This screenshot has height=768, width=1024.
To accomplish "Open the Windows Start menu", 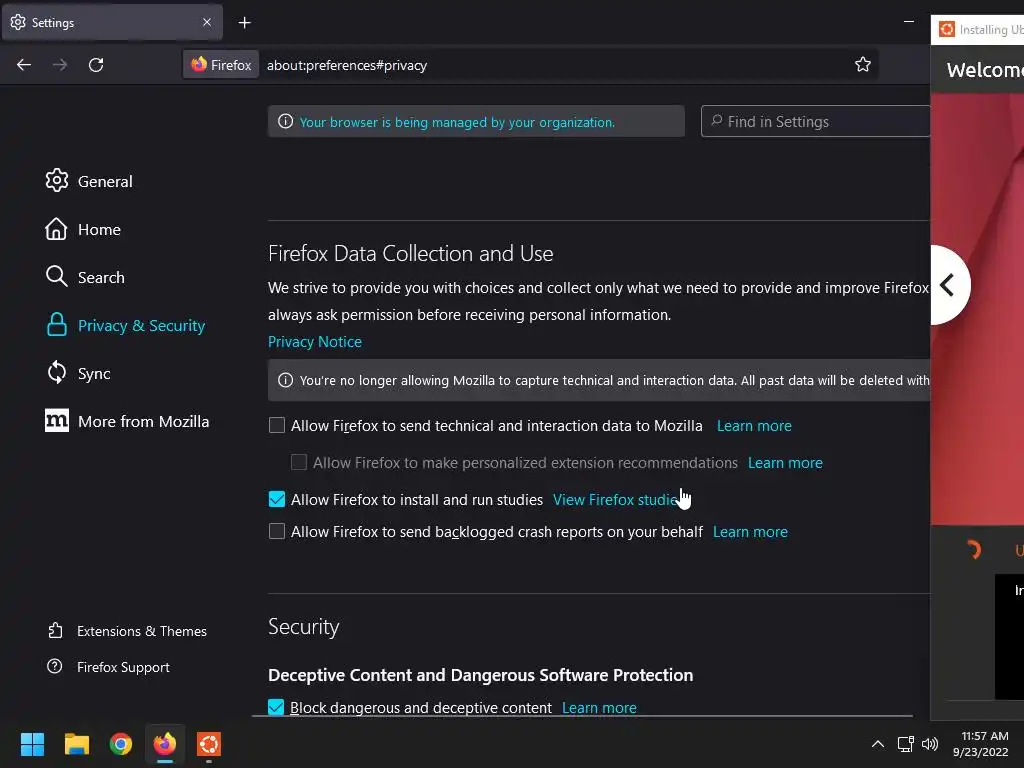I will [33, 744].
